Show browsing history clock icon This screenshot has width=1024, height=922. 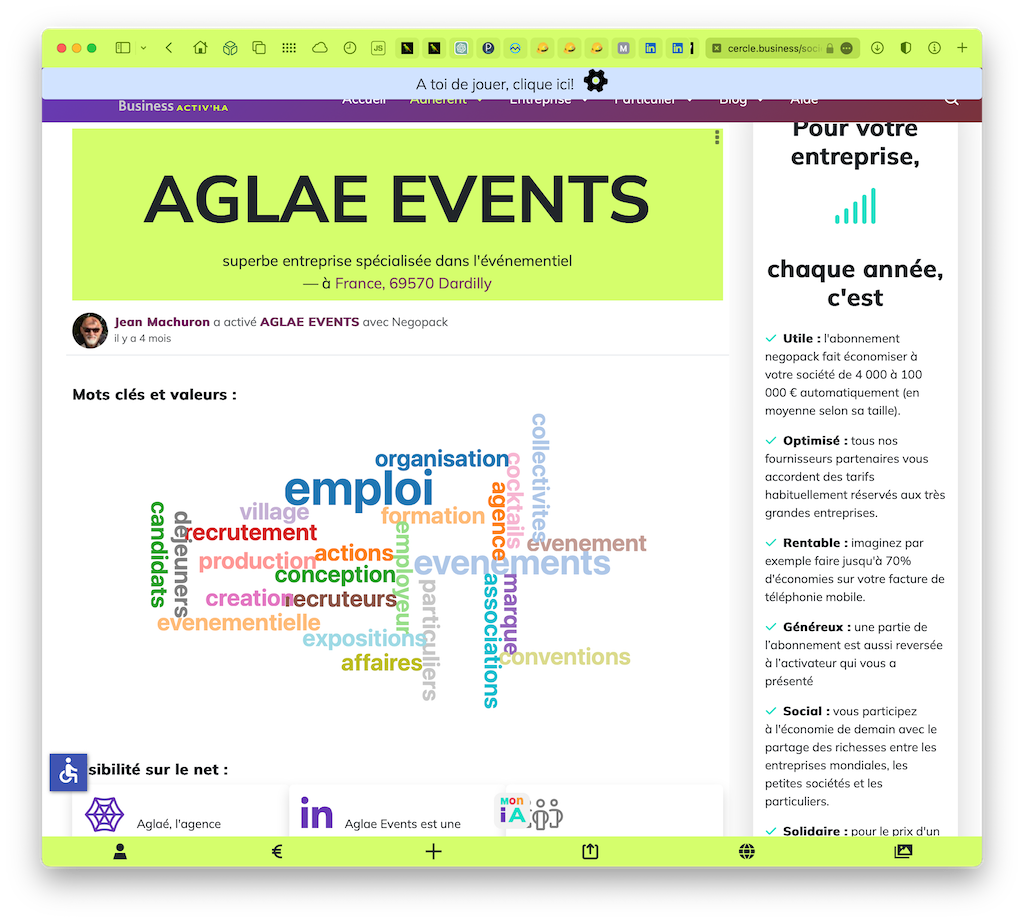(350, 48)
